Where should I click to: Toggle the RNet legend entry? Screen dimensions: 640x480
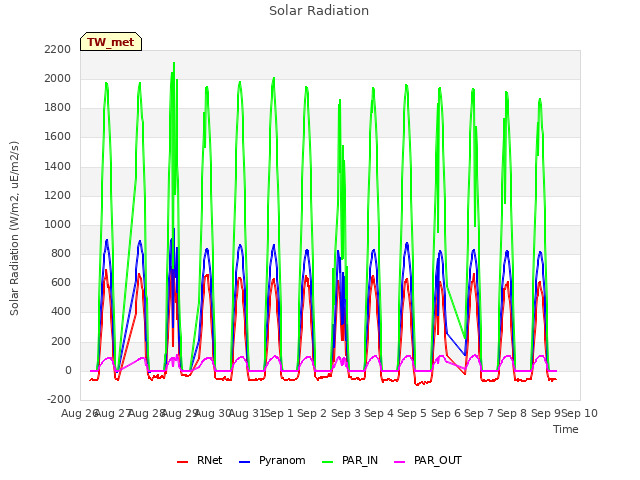[200, 461]
